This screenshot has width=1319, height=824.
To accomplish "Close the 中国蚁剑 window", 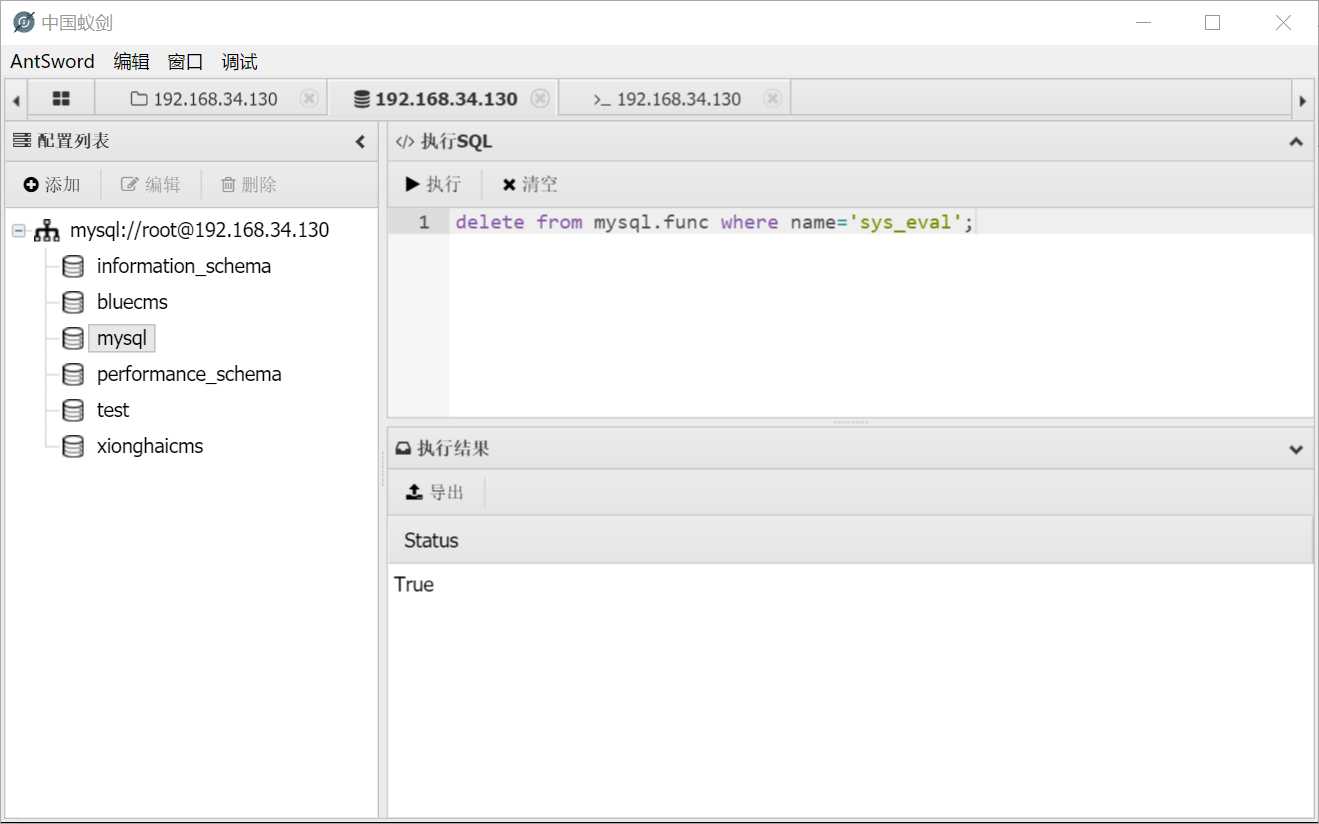I will pos(1283,22).
